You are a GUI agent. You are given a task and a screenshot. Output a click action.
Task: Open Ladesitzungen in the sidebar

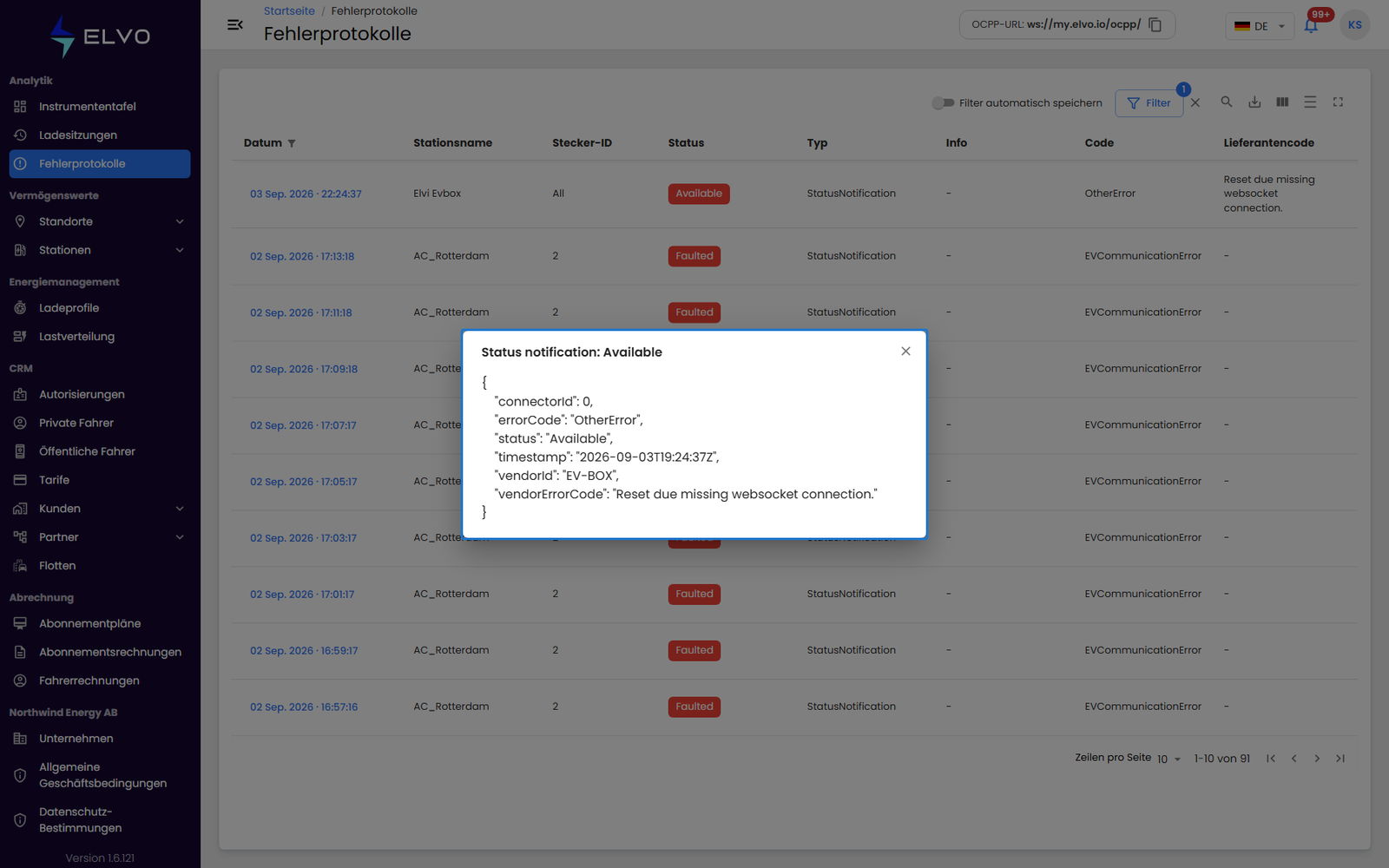[100, 135]
